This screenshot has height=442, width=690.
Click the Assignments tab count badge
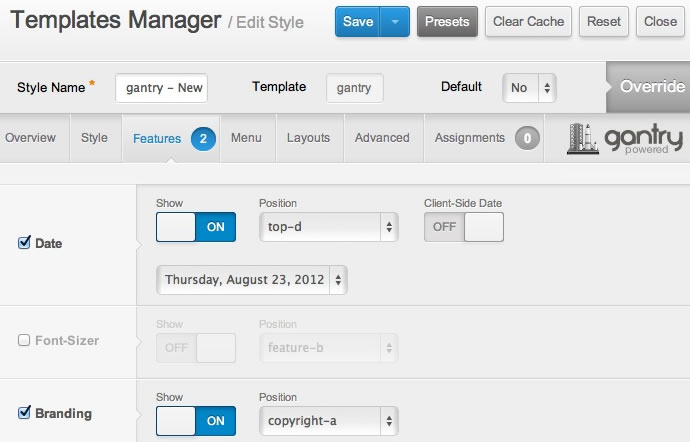[x=527, y=139]
